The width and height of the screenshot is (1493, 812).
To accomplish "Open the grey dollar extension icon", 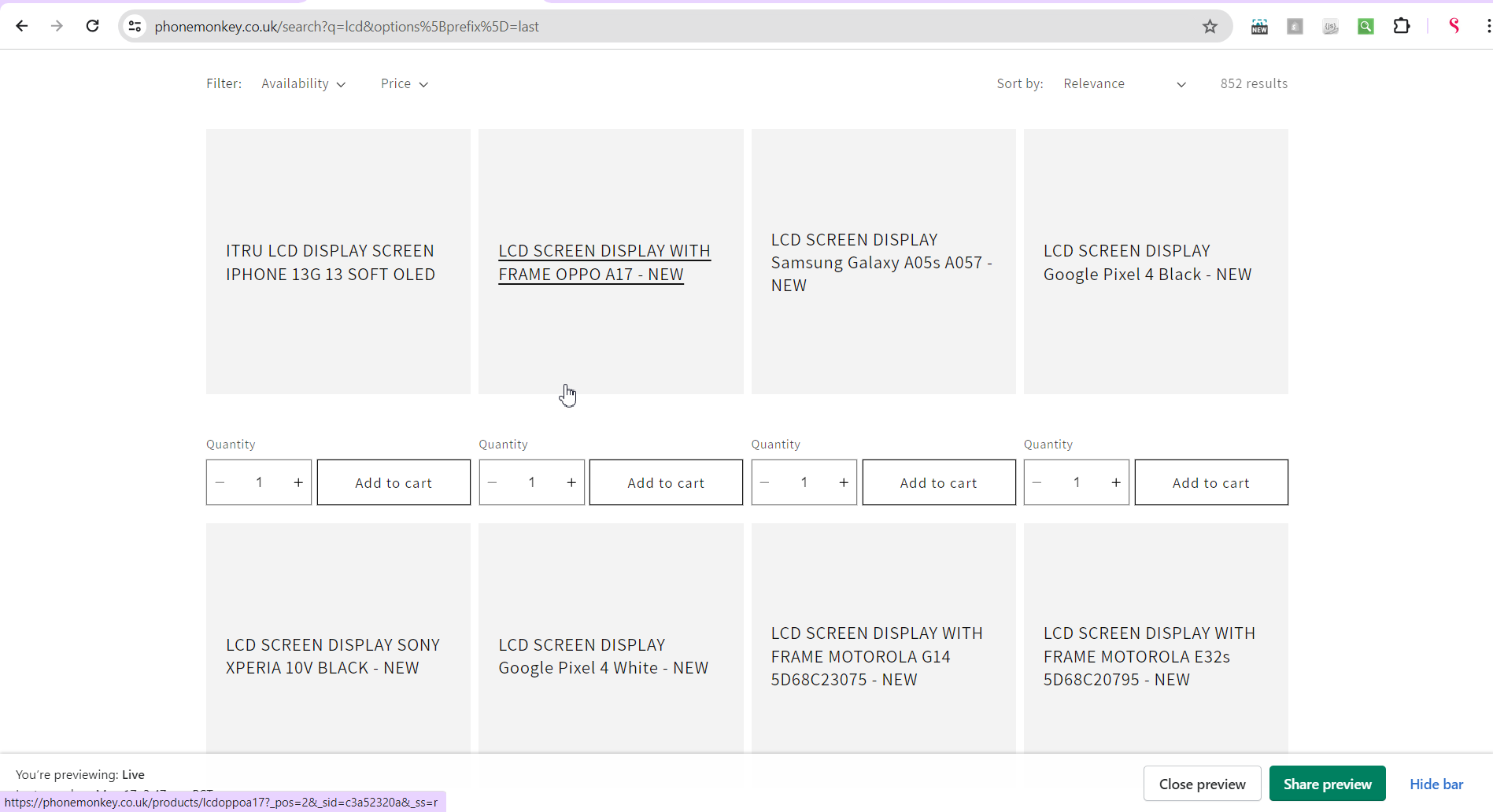I will click(x=1295, y=27).
